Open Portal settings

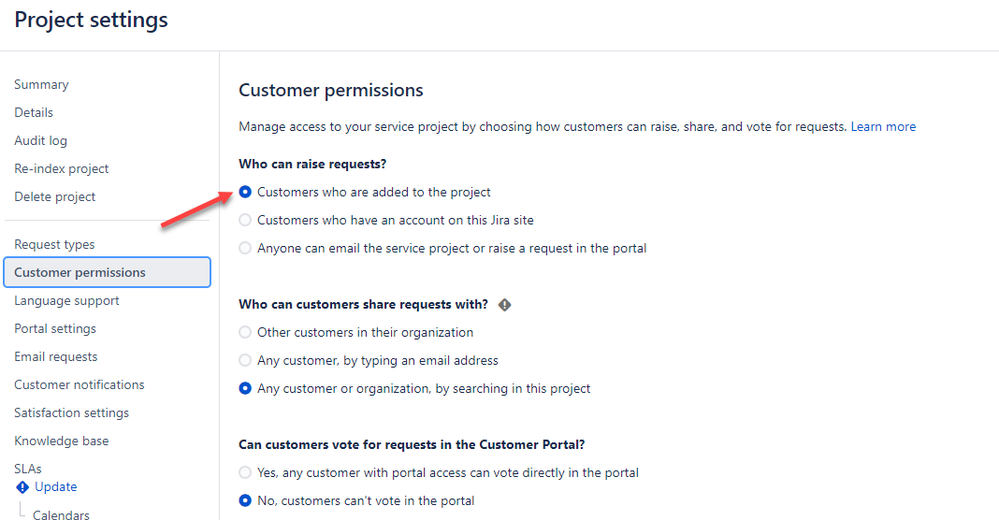point(55,329)
